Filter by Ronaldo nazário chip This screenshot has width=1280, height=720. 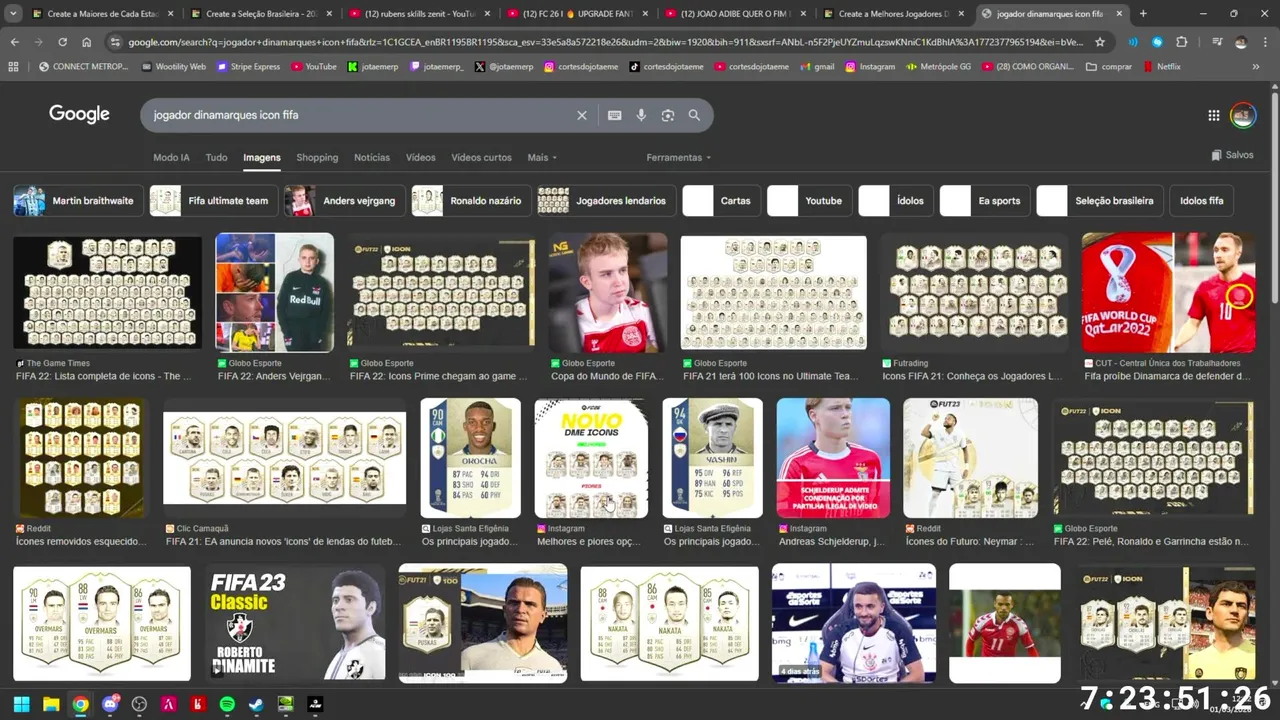[x=470, y=200]
